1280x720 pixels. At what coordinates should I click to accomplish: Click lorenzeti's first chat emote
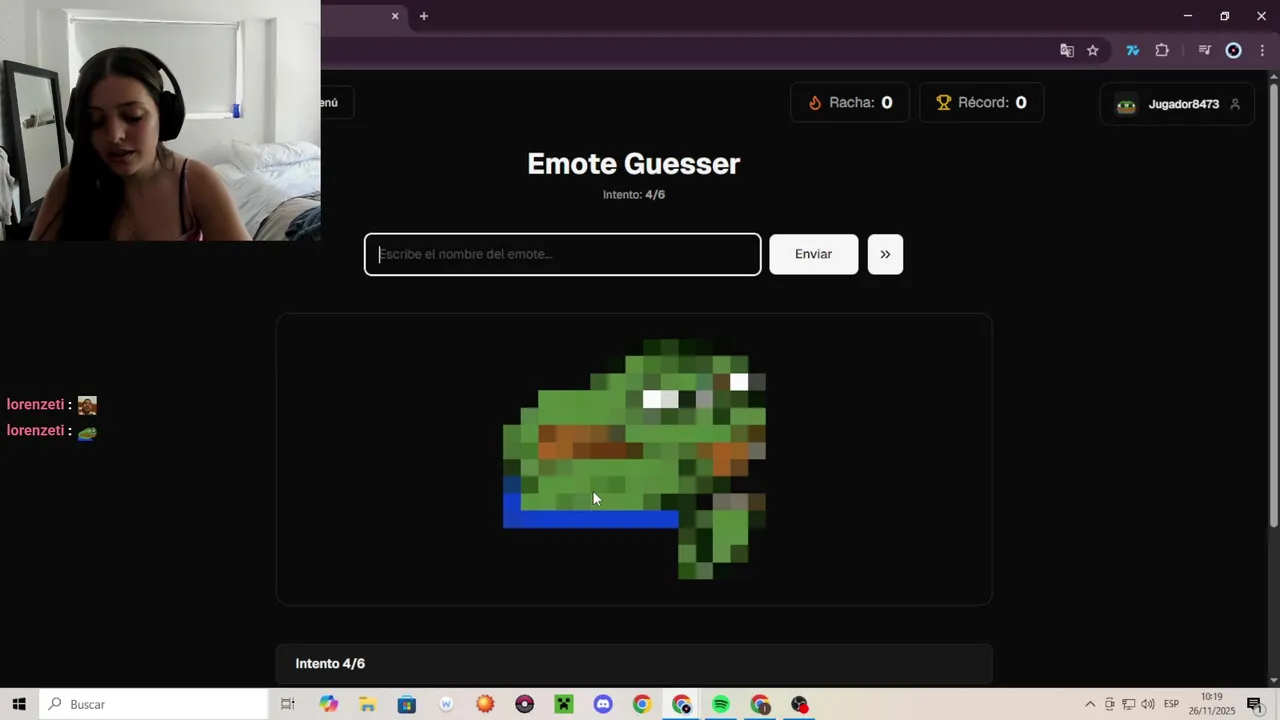point(87,405)
